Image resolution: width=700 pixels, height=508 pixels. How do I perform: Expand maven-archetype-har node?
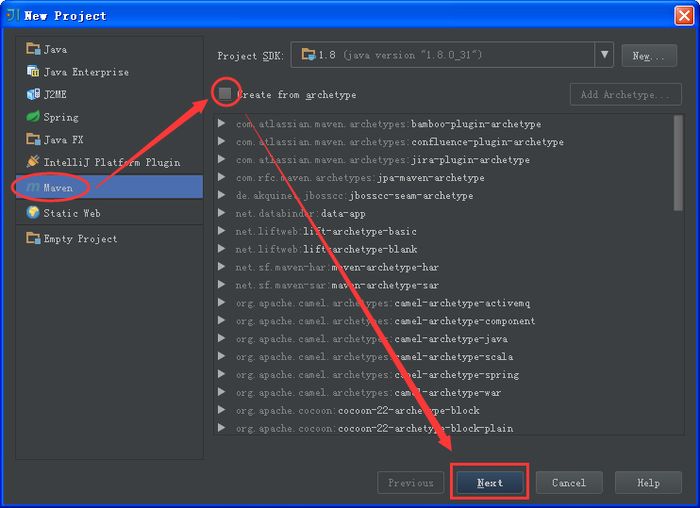click(221, 266)
